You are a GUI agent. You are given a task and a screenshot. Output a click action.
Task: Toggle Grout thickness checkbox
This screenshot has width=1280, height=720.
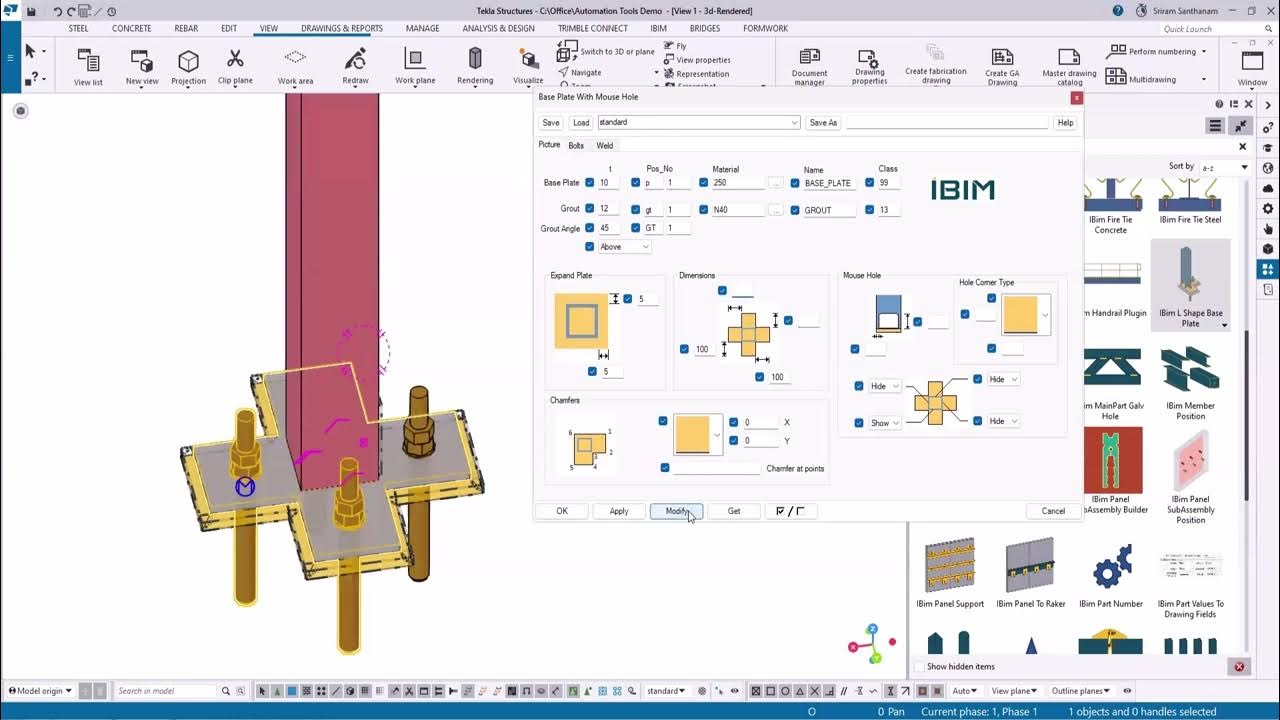pos(590,209)
